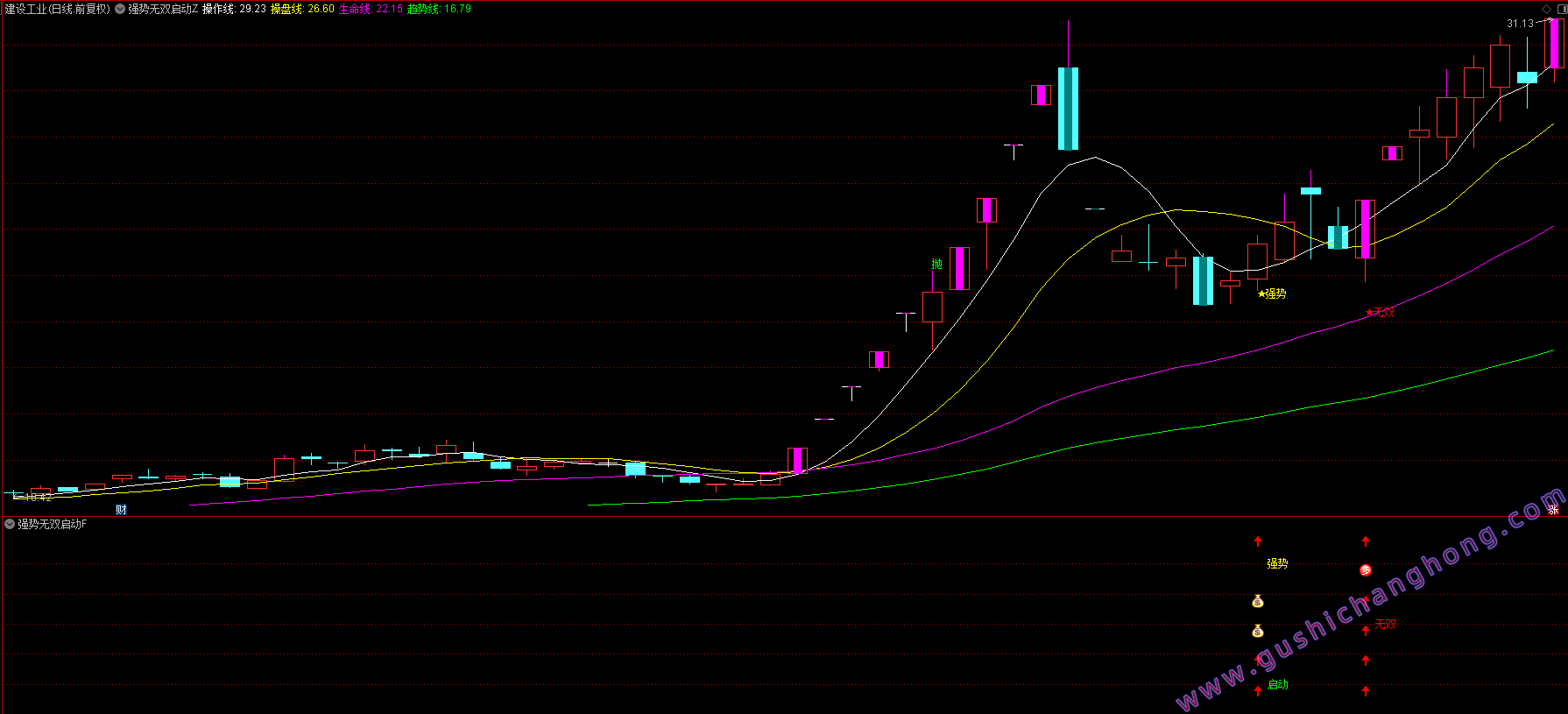Click the yellow ★强势 signal on main chart
The width and height of the screenshot is (1568, 714).
[x=1272, y=293]
